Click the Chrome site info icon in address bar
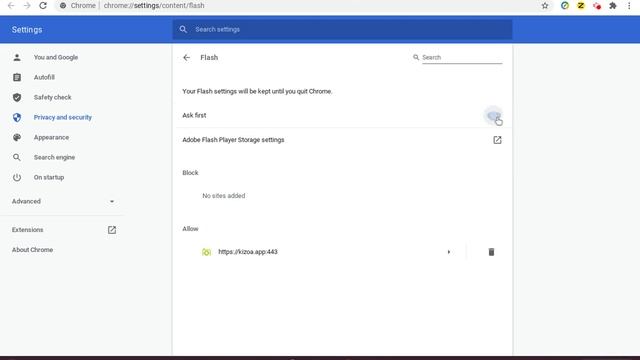This screenshot has width=640, height=360. click(x=63, y=6)
